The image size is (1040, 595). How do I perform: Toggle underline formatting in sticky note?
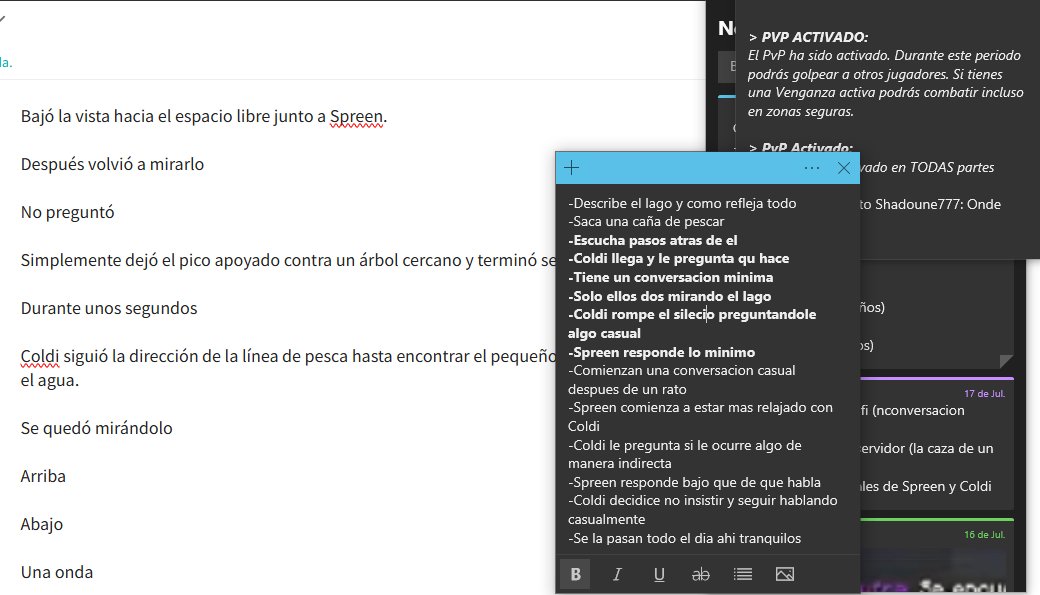click(x=659, y=574)
